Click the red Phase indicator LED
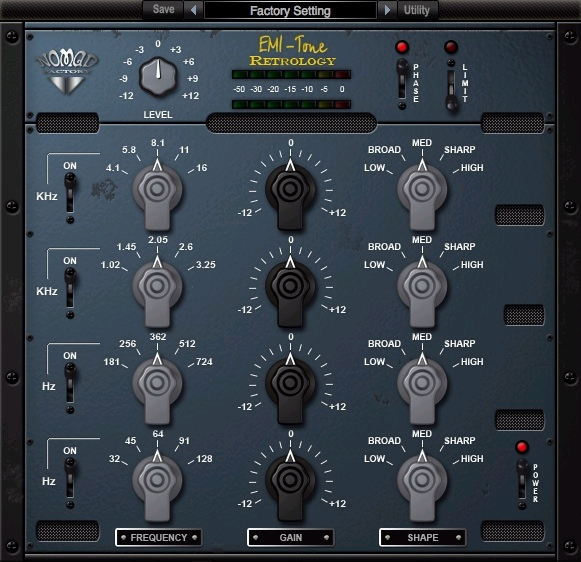The image size is (581, 562). pos(402,47)
